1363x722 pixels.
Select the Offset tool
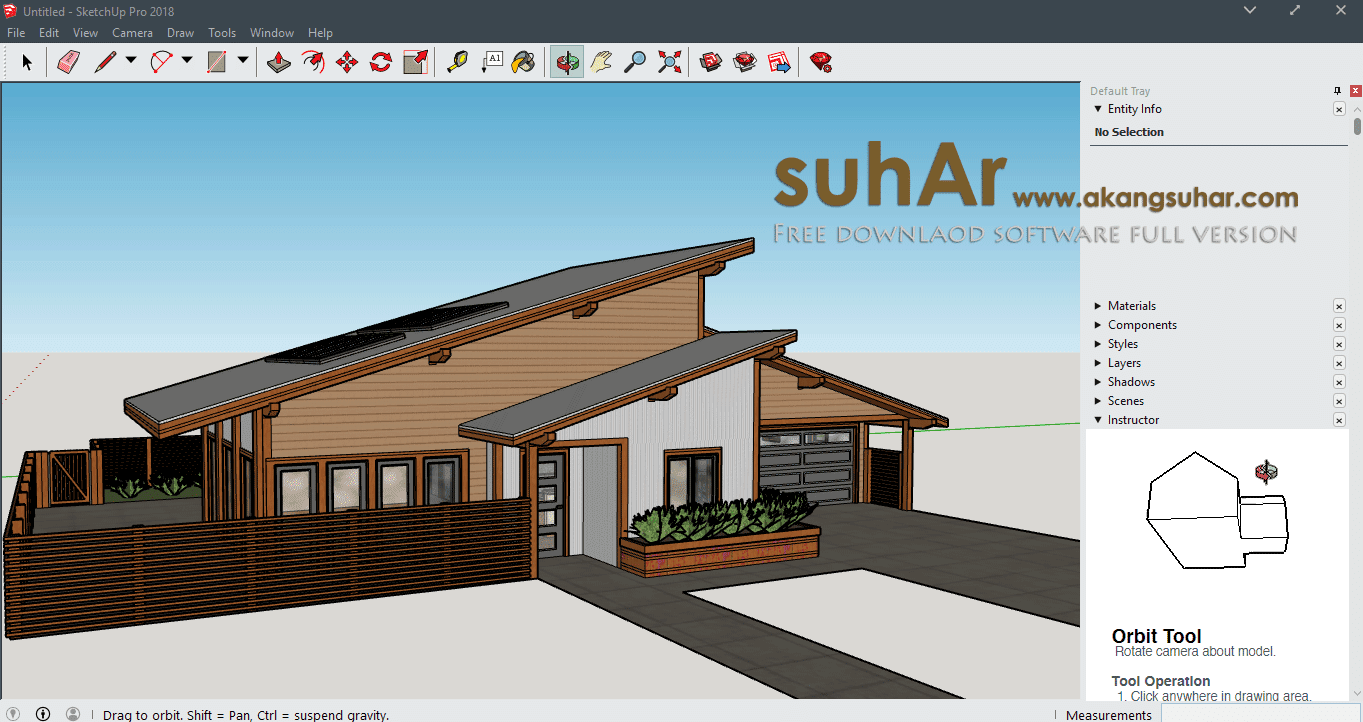(x=313, y=62)
